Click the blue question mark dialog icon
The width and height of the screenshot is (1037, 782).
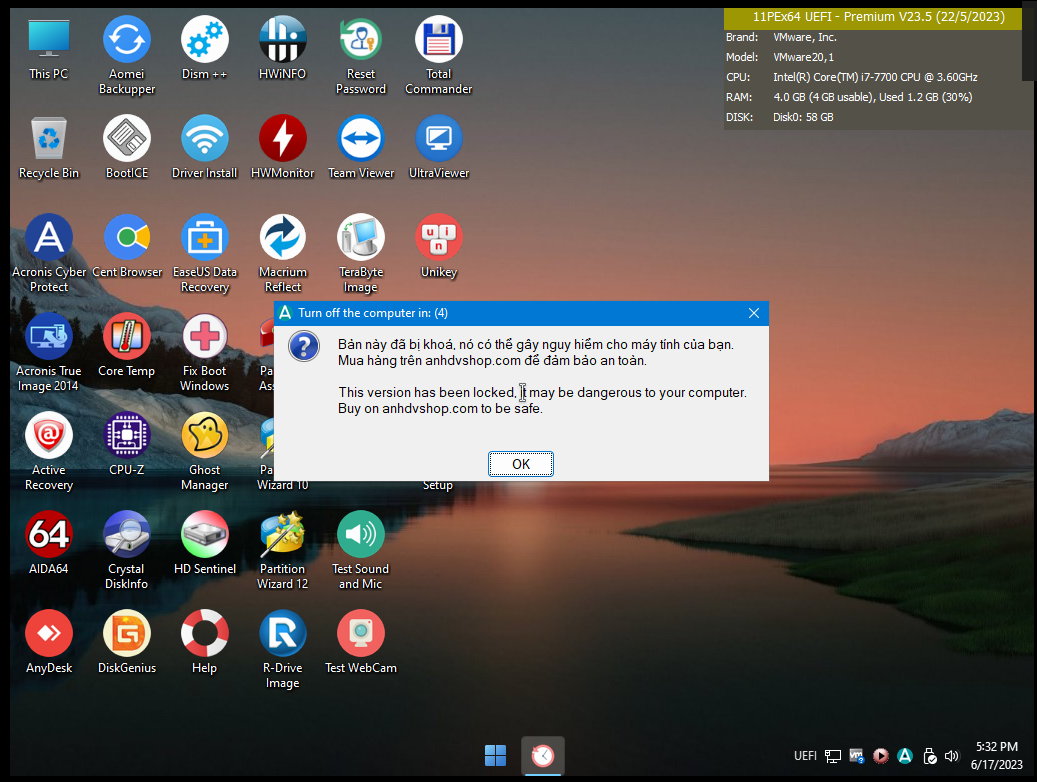[304, 347]
